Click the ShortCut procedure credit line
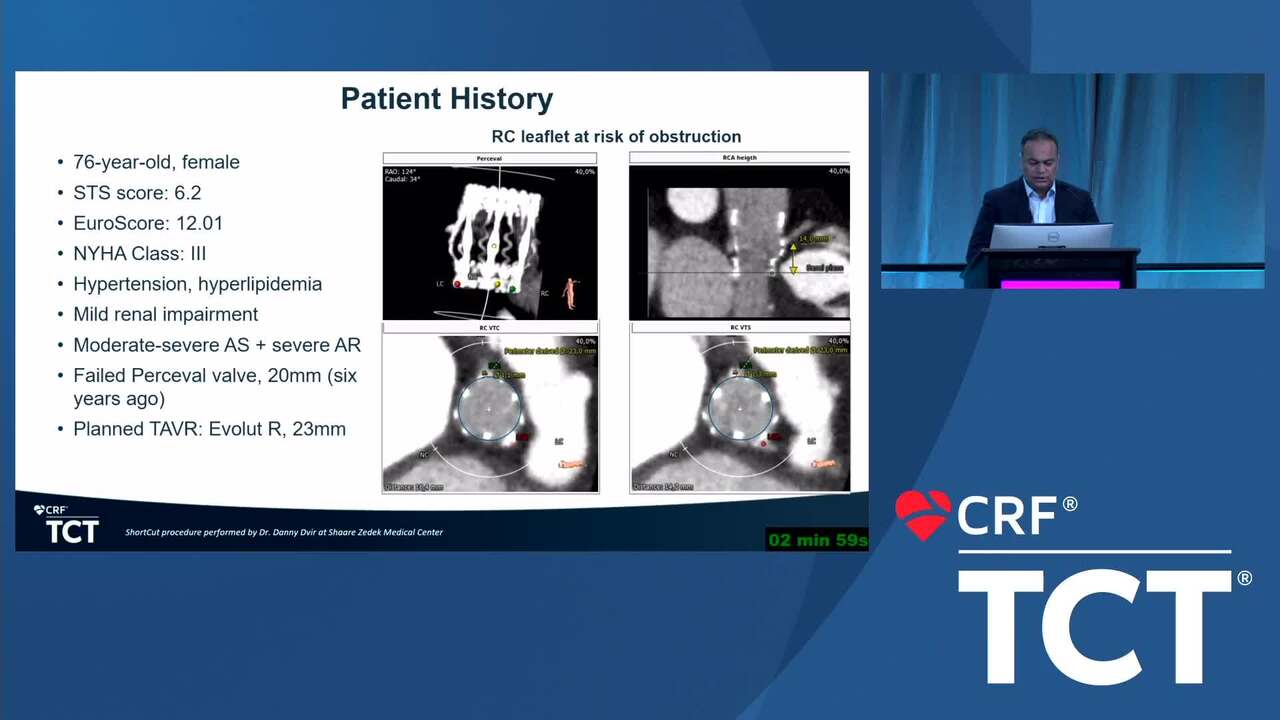 284,532
